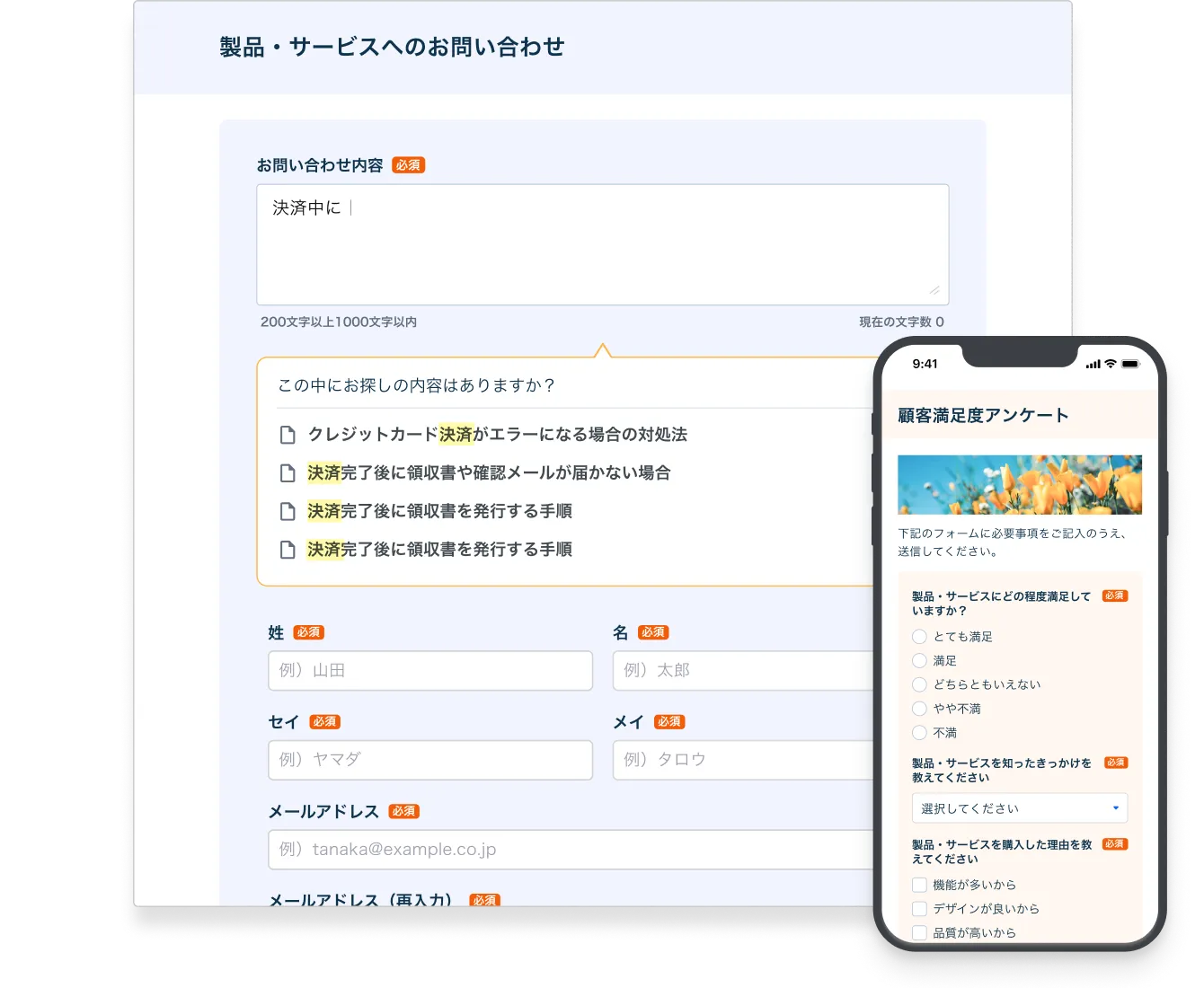Click document icon beside 確認メールが届かない場合 article
Viewport: 1204px width, 988px height.
coord(288,473)
